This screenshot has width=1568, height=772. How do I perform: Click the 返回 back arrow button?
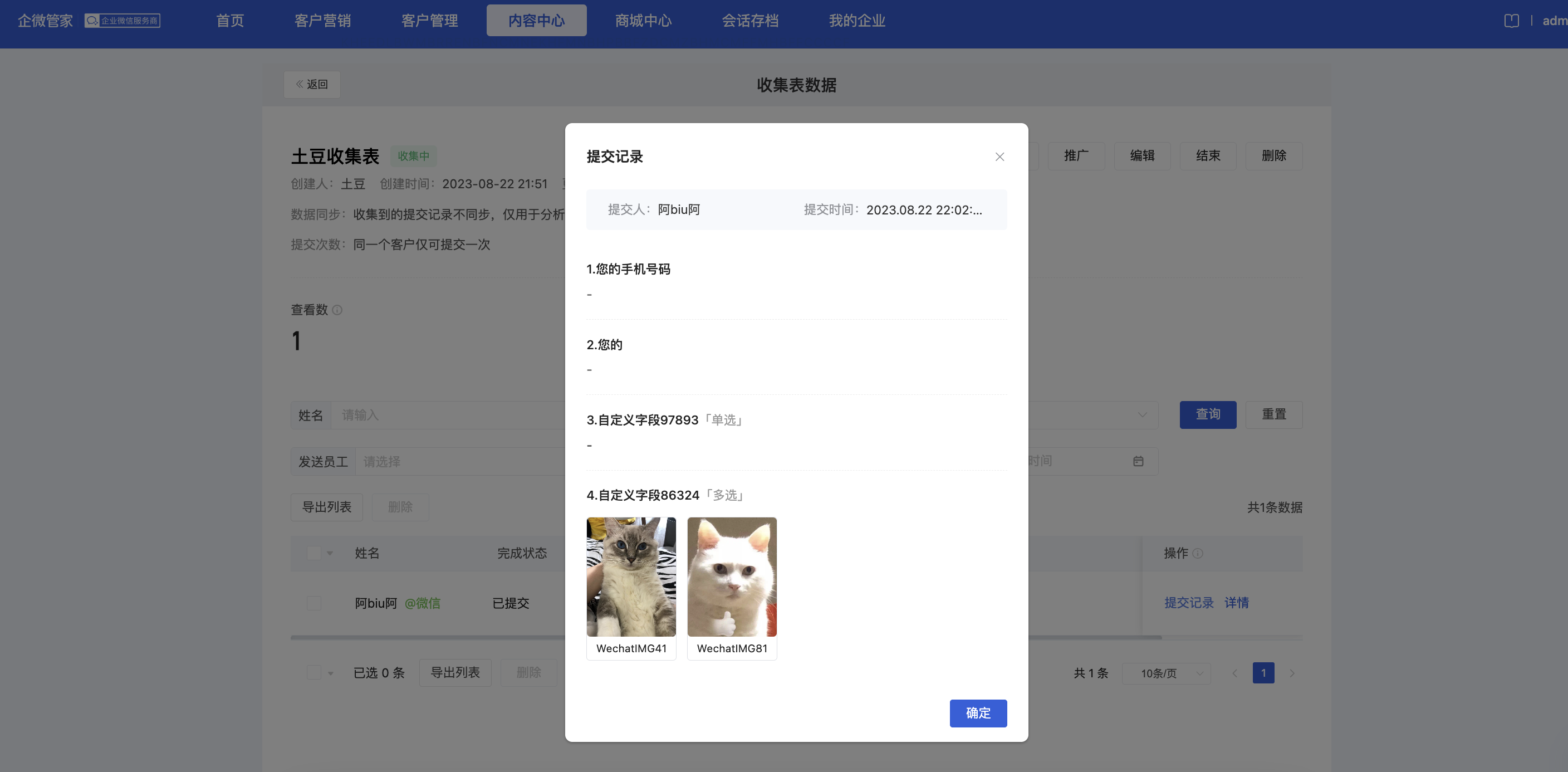click(312, 85)
